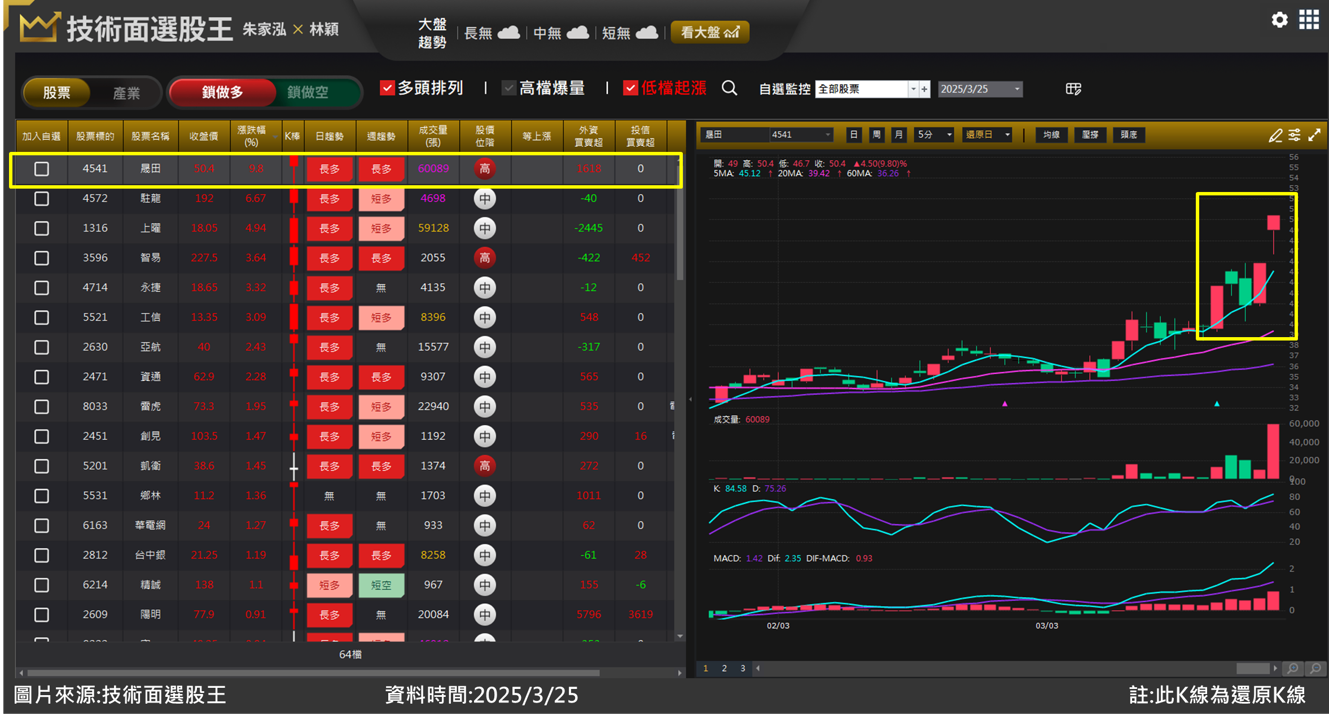Check the watchlist box for 4541 晟田

pyautogui.click(x=41, y=169)
